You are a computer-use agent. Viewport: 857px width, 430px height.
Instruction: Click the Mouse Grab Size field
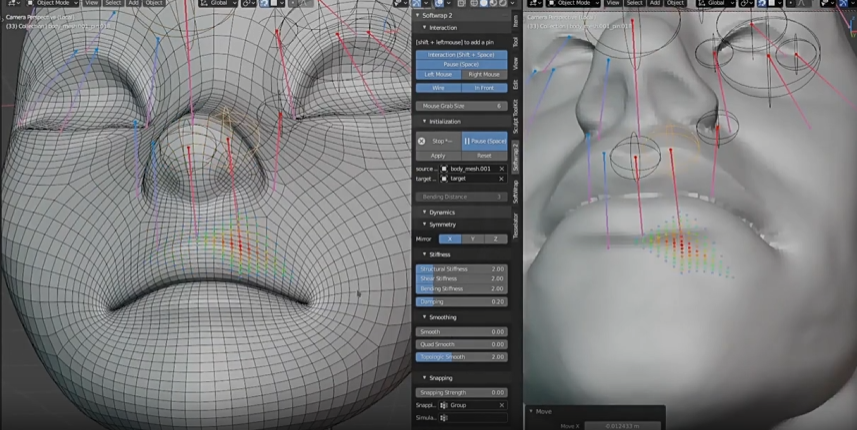[461, 105]
